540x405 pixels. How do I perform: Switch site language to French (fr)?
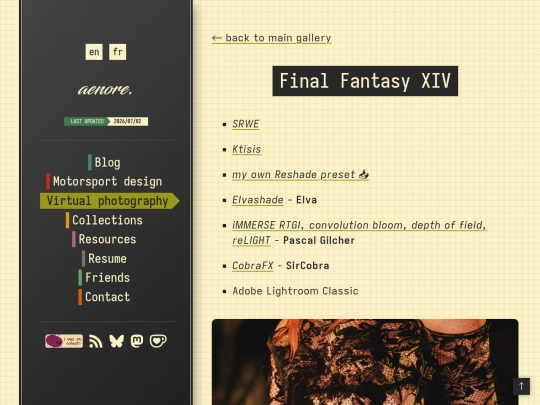point(117,52)
